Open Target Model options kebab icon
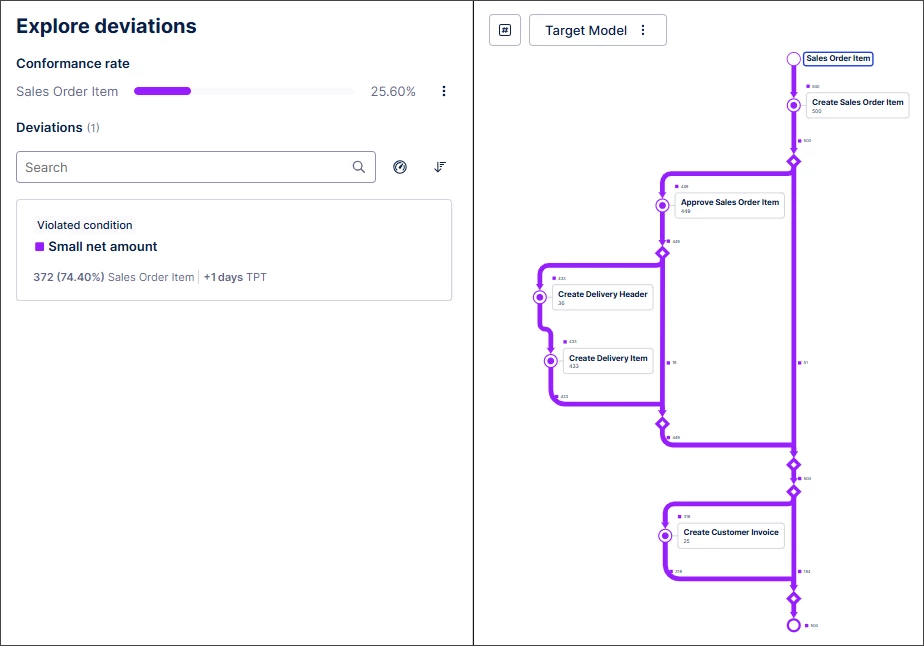This screenshot has height=646, width=924. (x=643, y=30)
